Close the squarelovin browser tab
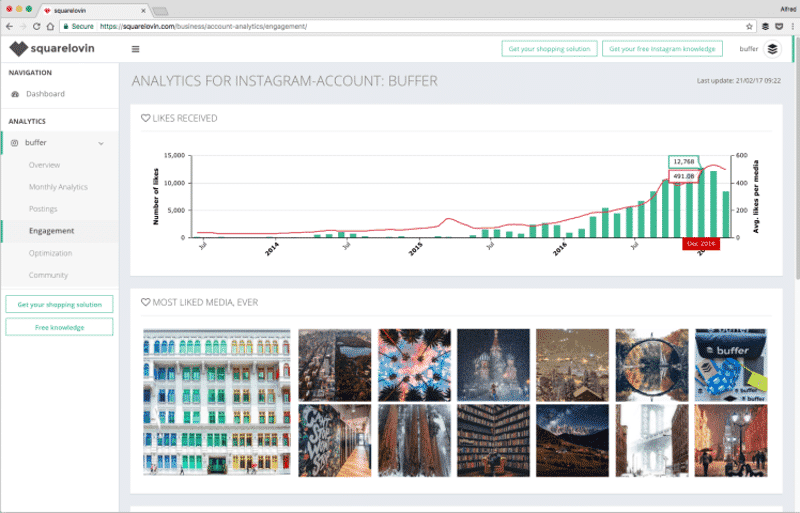This screenshot has height=513, width=800. coord(143,10)
